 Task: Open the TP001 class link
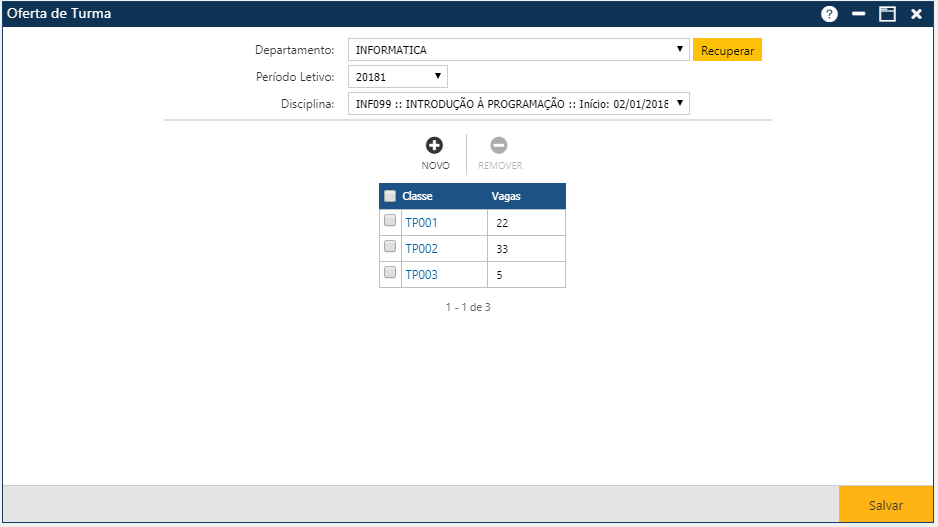pyautogui.click(x=421, y=223)
